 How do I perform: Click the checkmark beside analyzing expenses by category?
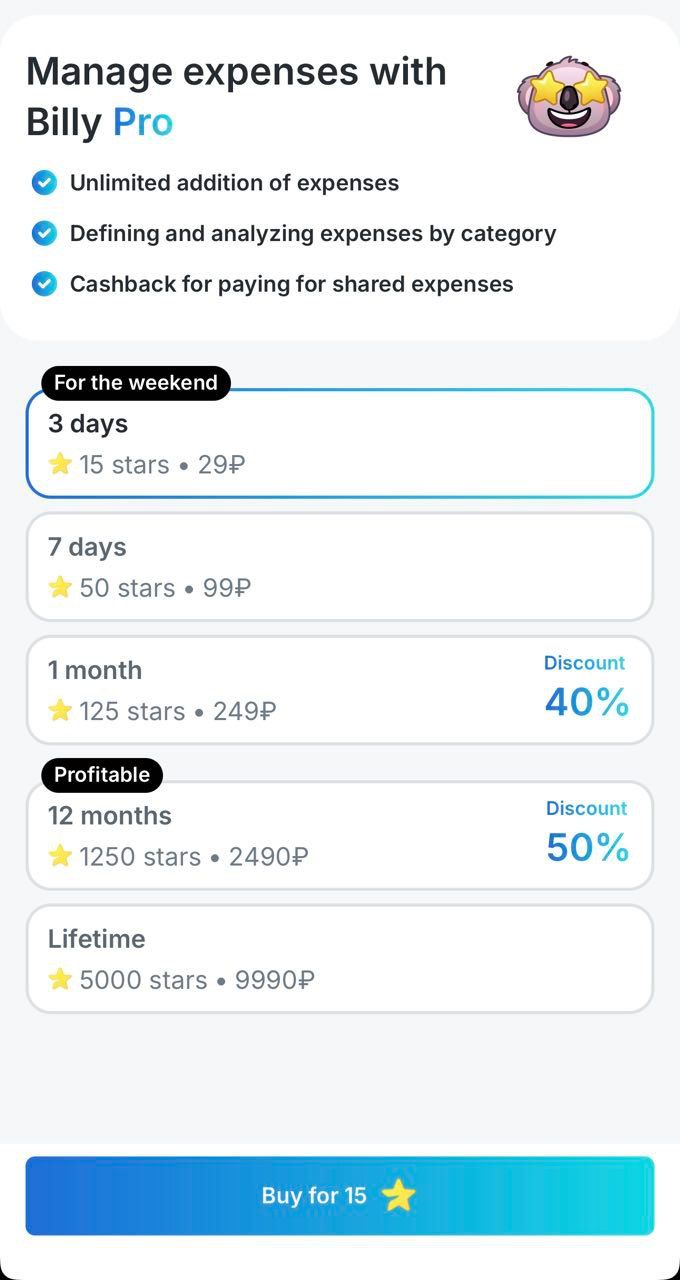tap(44, 233)
